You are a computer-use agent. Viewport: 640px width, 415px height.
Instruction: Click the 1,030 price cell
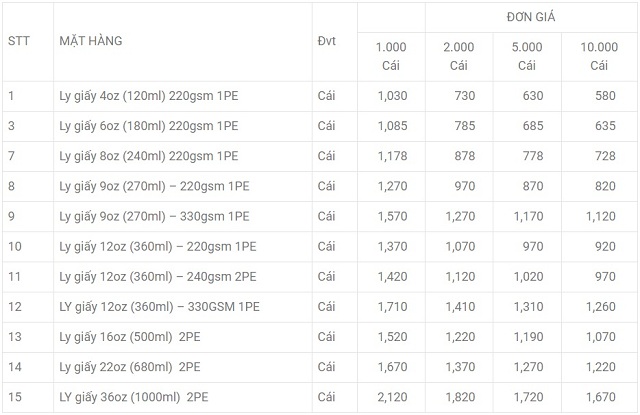395,96
